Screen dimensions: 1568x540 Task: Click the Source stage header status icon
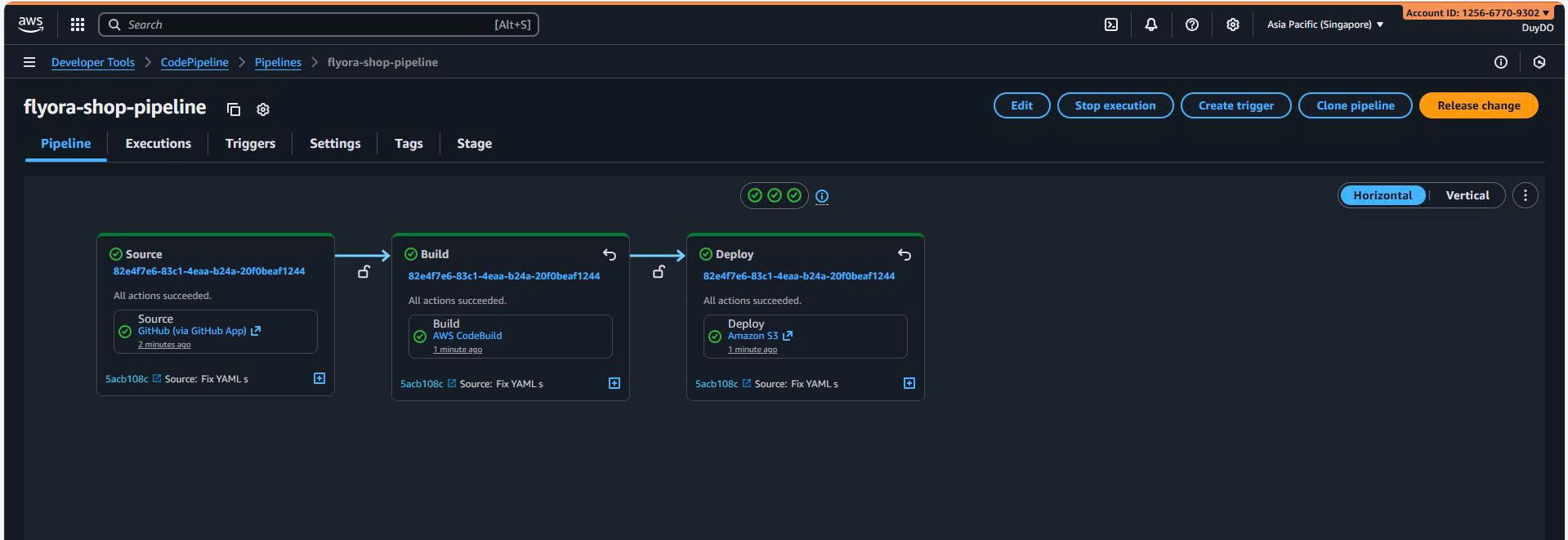[116, 254]
